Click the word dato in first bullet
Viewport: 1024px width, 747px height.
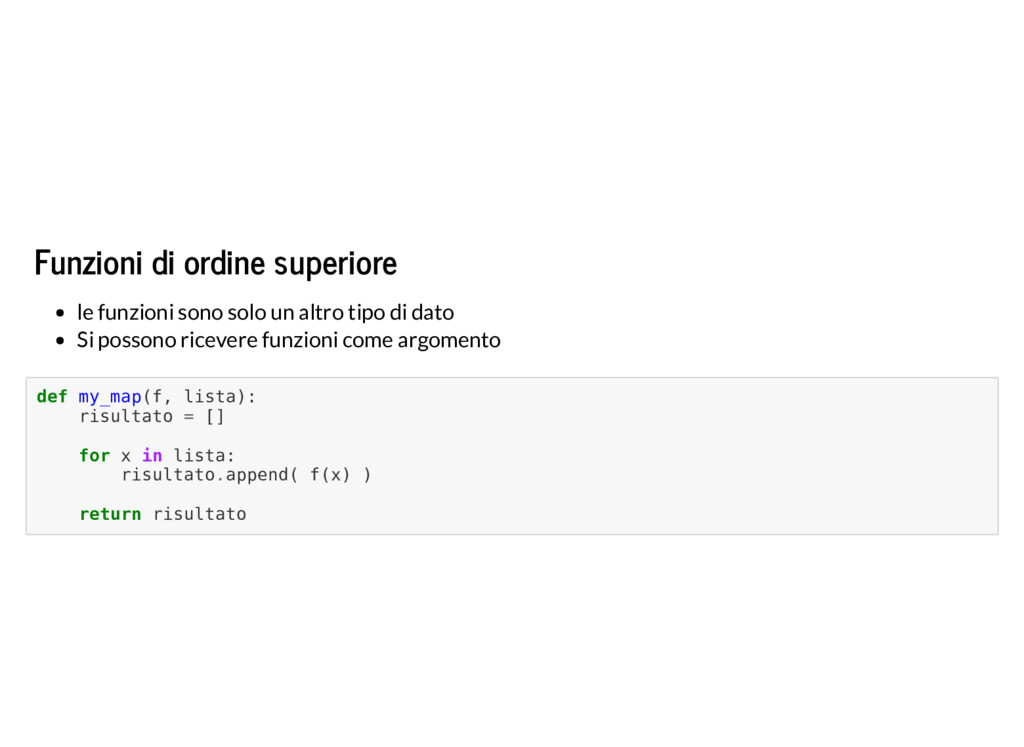click(x=432, y=313)
